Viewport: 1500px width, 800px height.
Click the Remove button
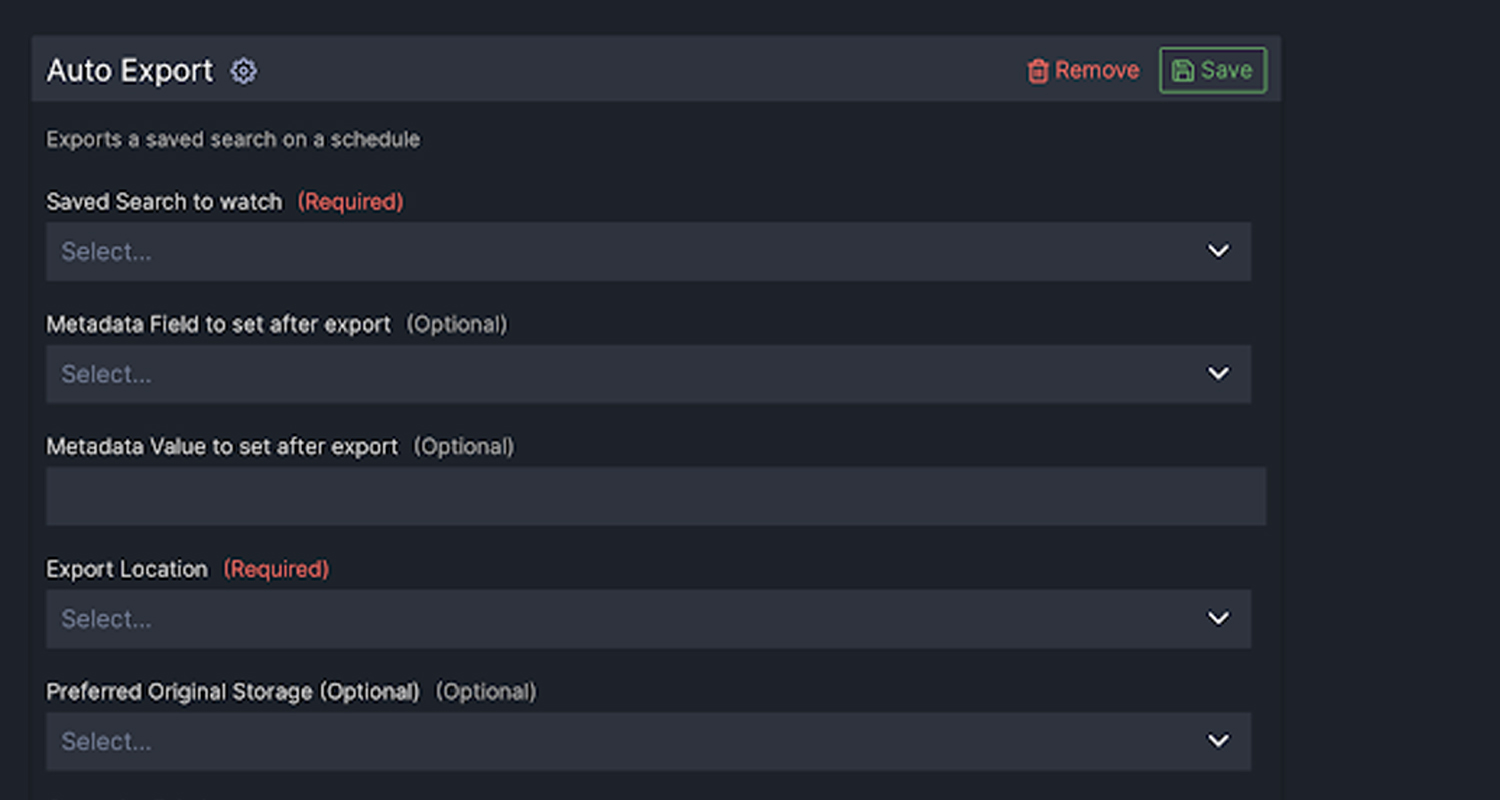1082,71
